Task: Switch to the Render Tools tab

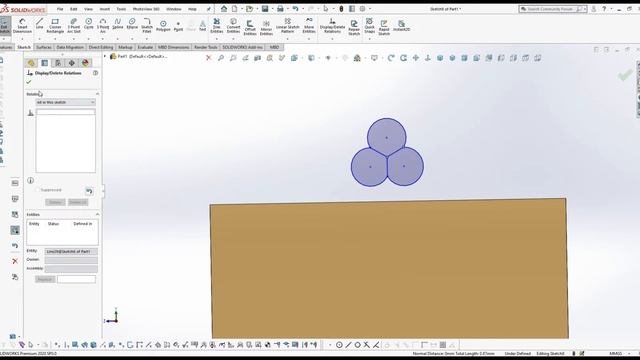Action: pyautogui.click(x=206, y=47)
